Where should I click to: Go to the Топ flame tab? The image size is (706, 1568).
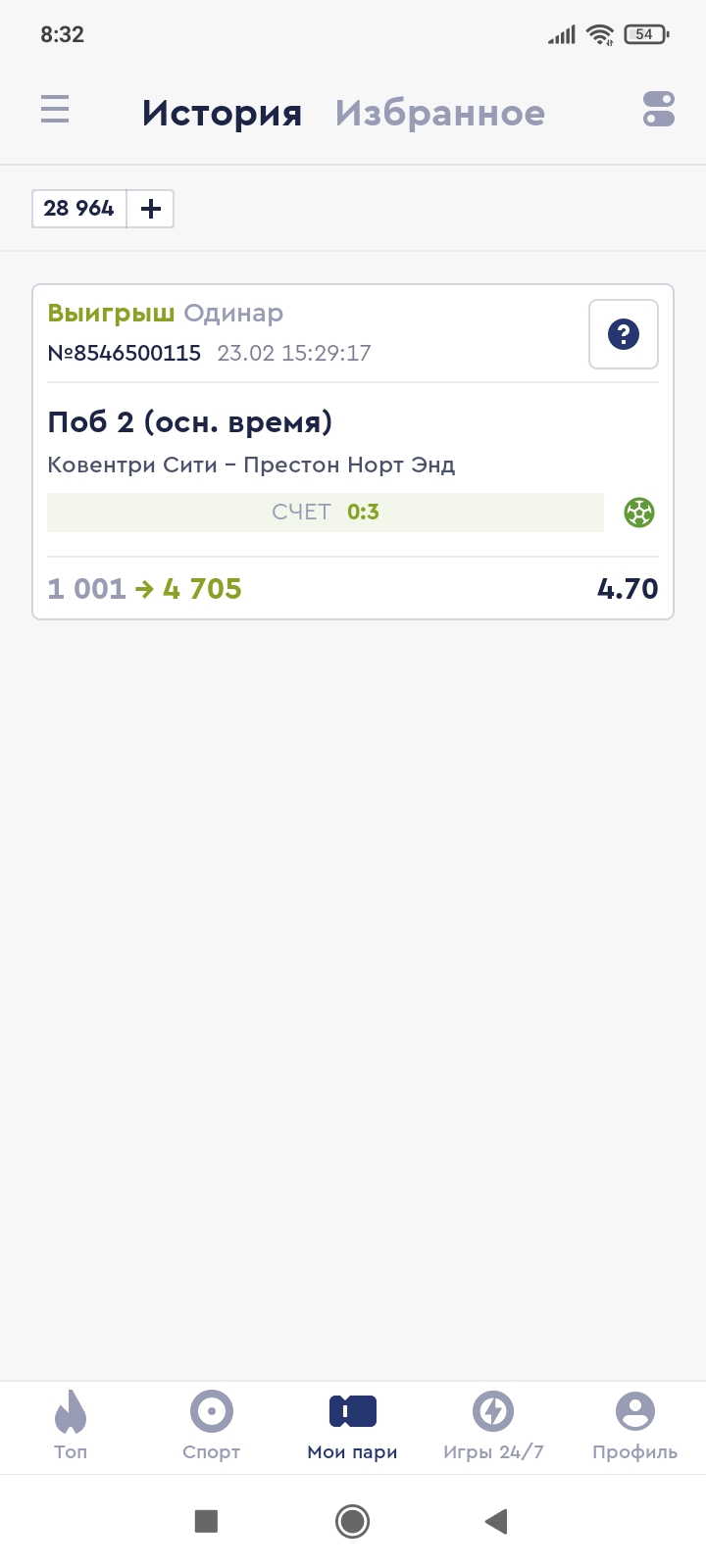(71, 1426)
